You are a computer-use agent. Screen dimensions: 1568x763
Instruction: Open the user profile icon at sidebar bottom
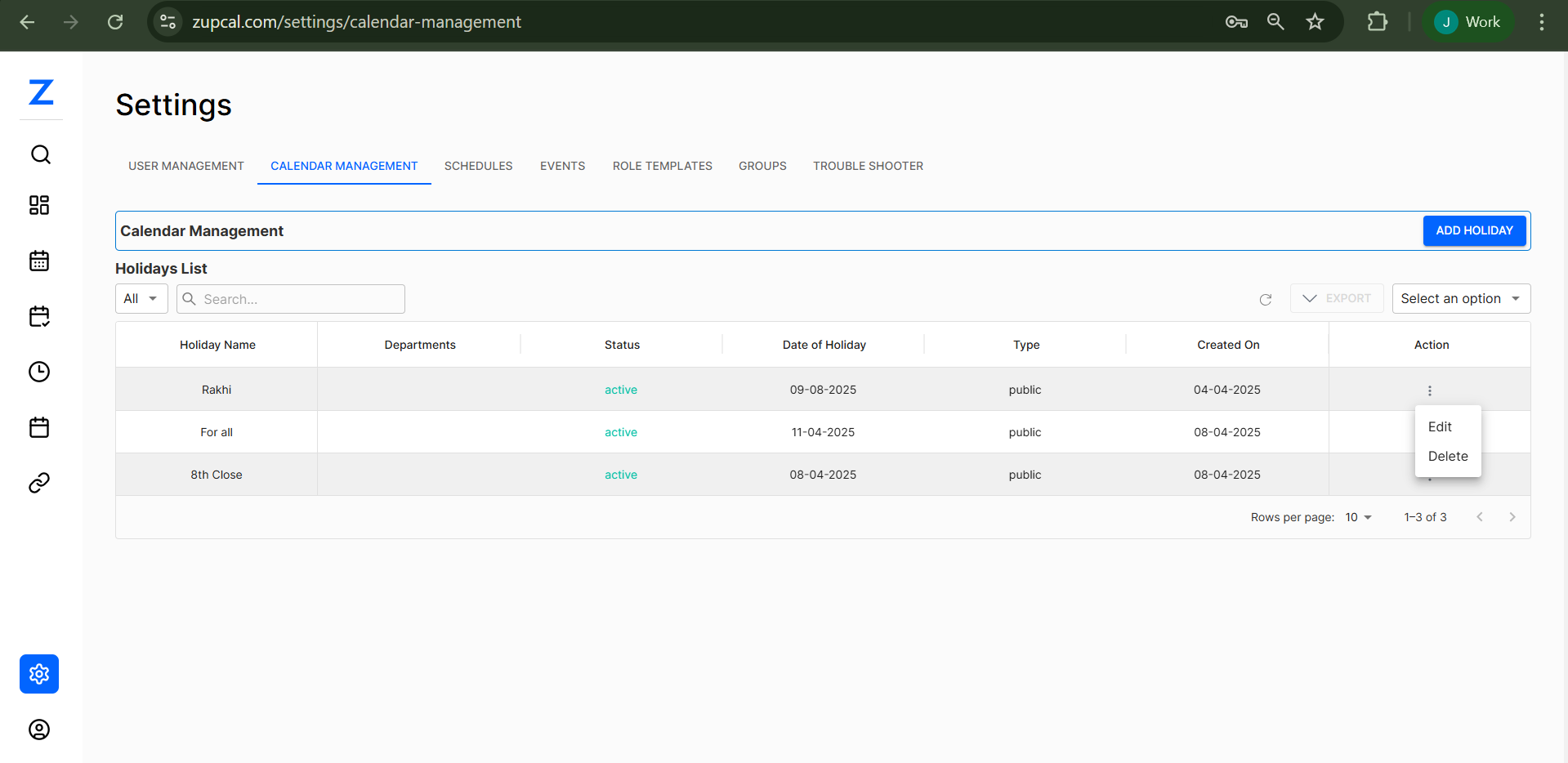(39, 730)
